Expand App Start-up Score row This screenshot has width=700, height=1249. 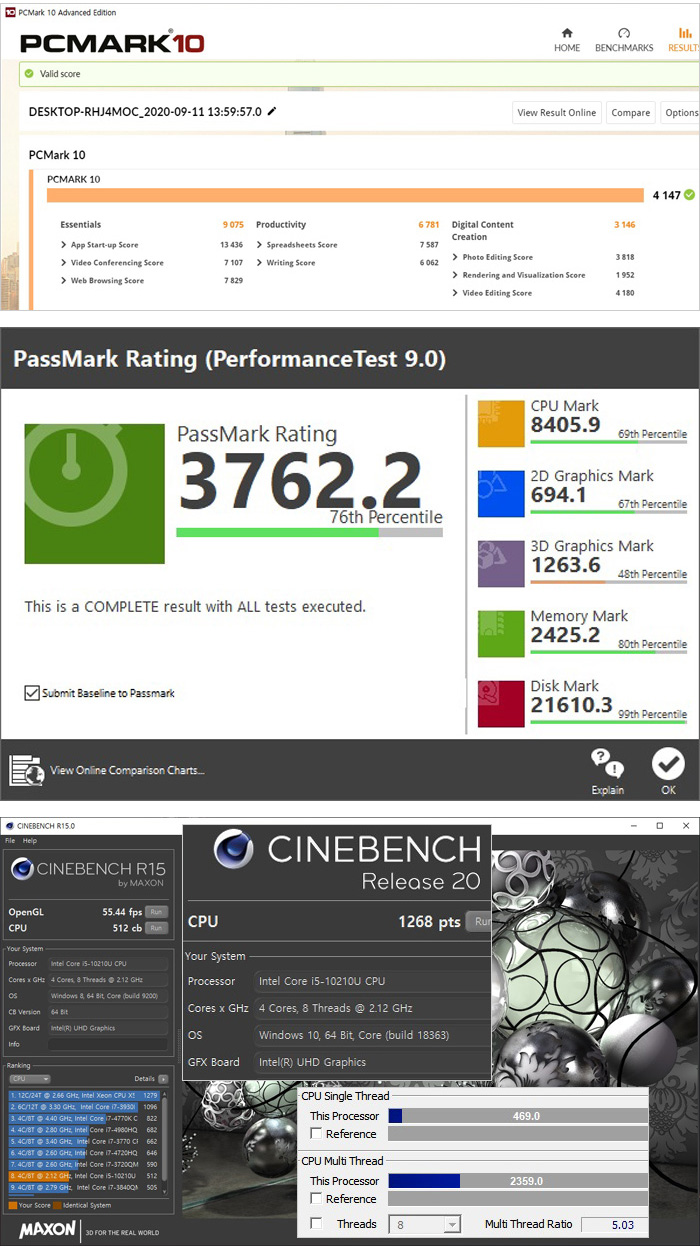point(64,245)
